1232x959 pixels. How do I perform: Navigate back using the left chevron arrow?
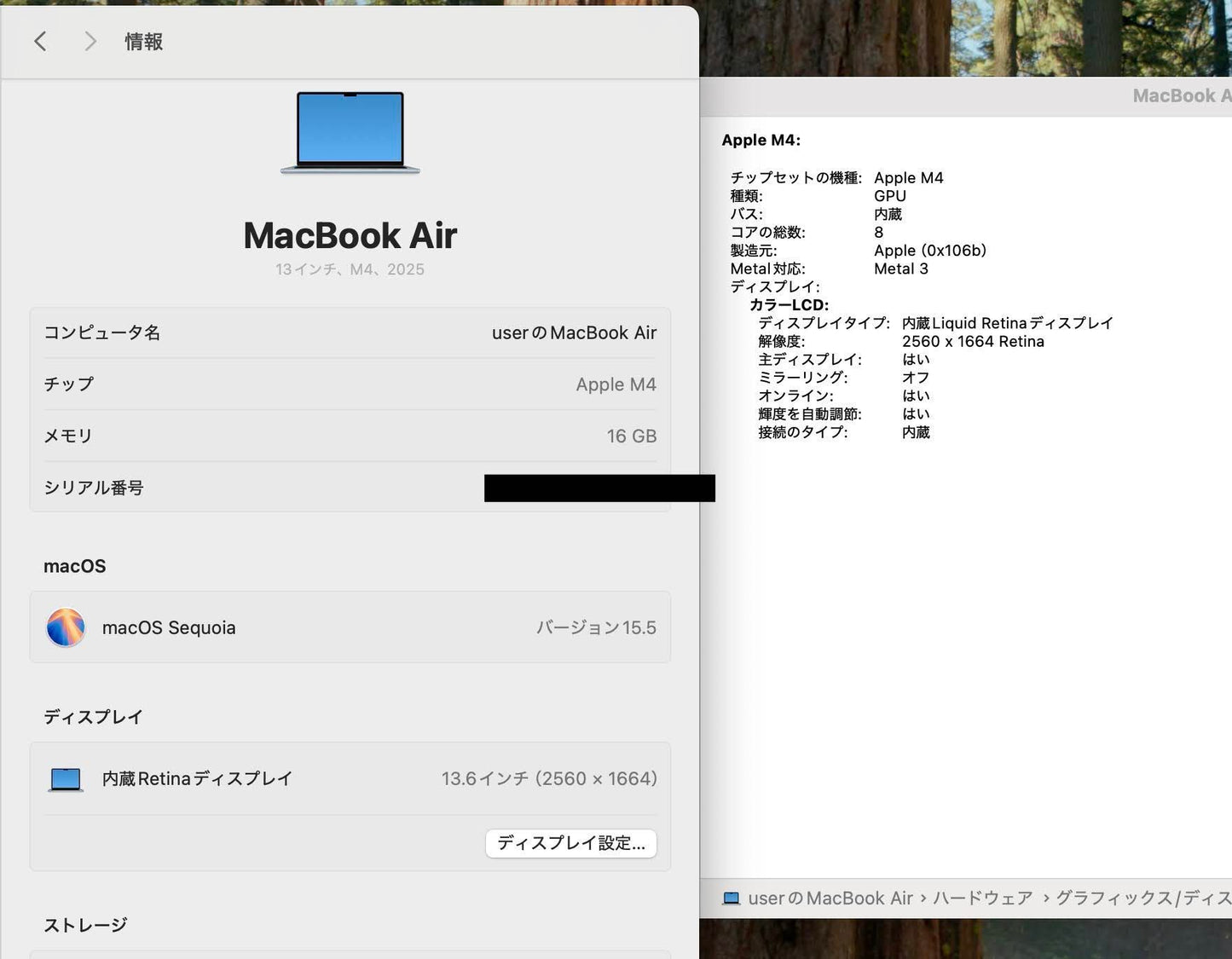coord(40,41)
